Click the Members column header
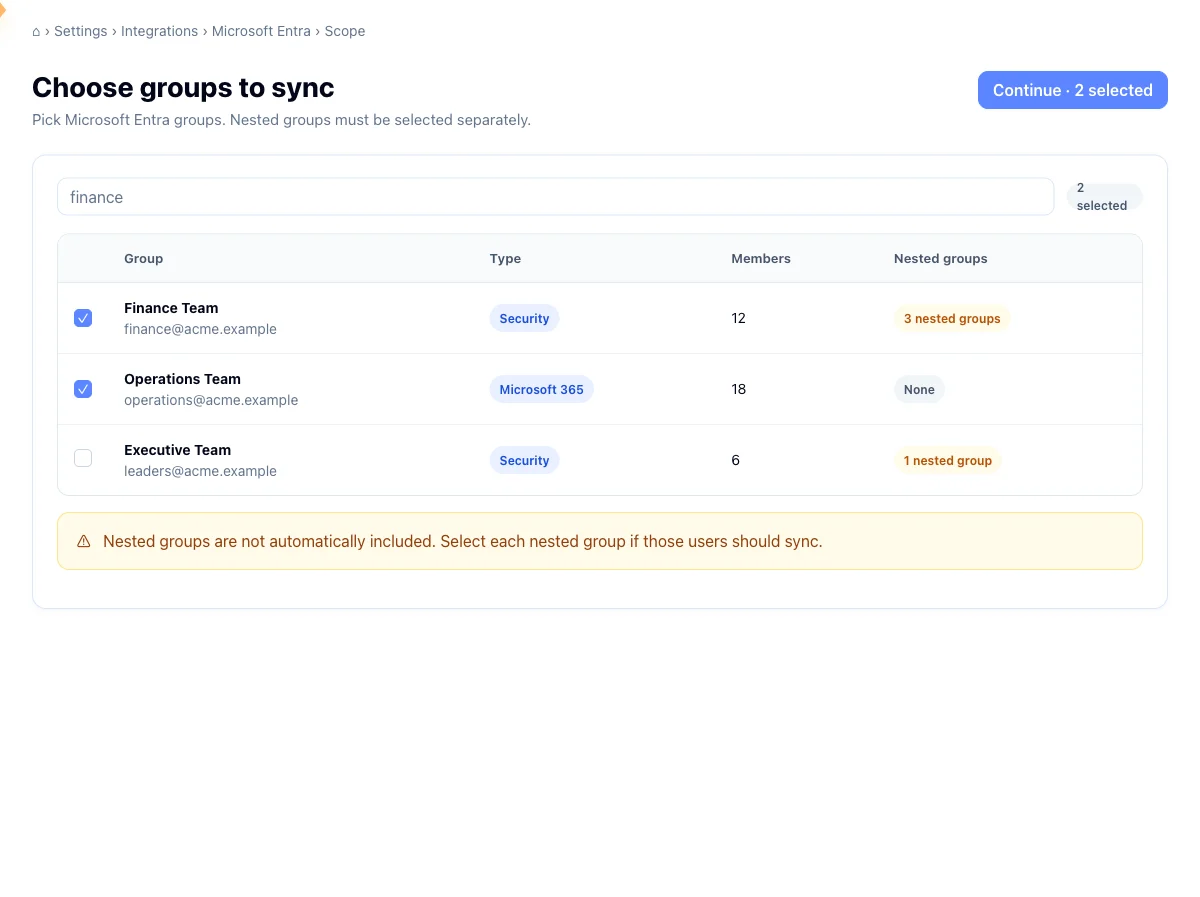 760,258
